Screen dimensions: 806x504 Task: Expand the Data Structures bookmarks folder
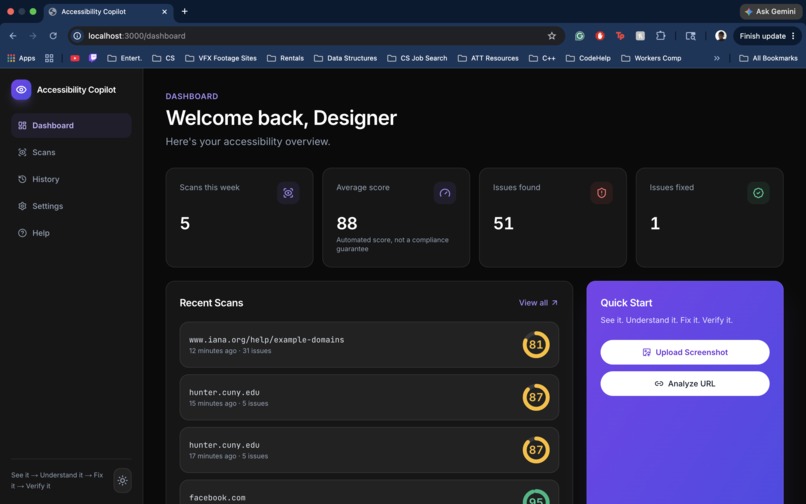coord(345,58)
